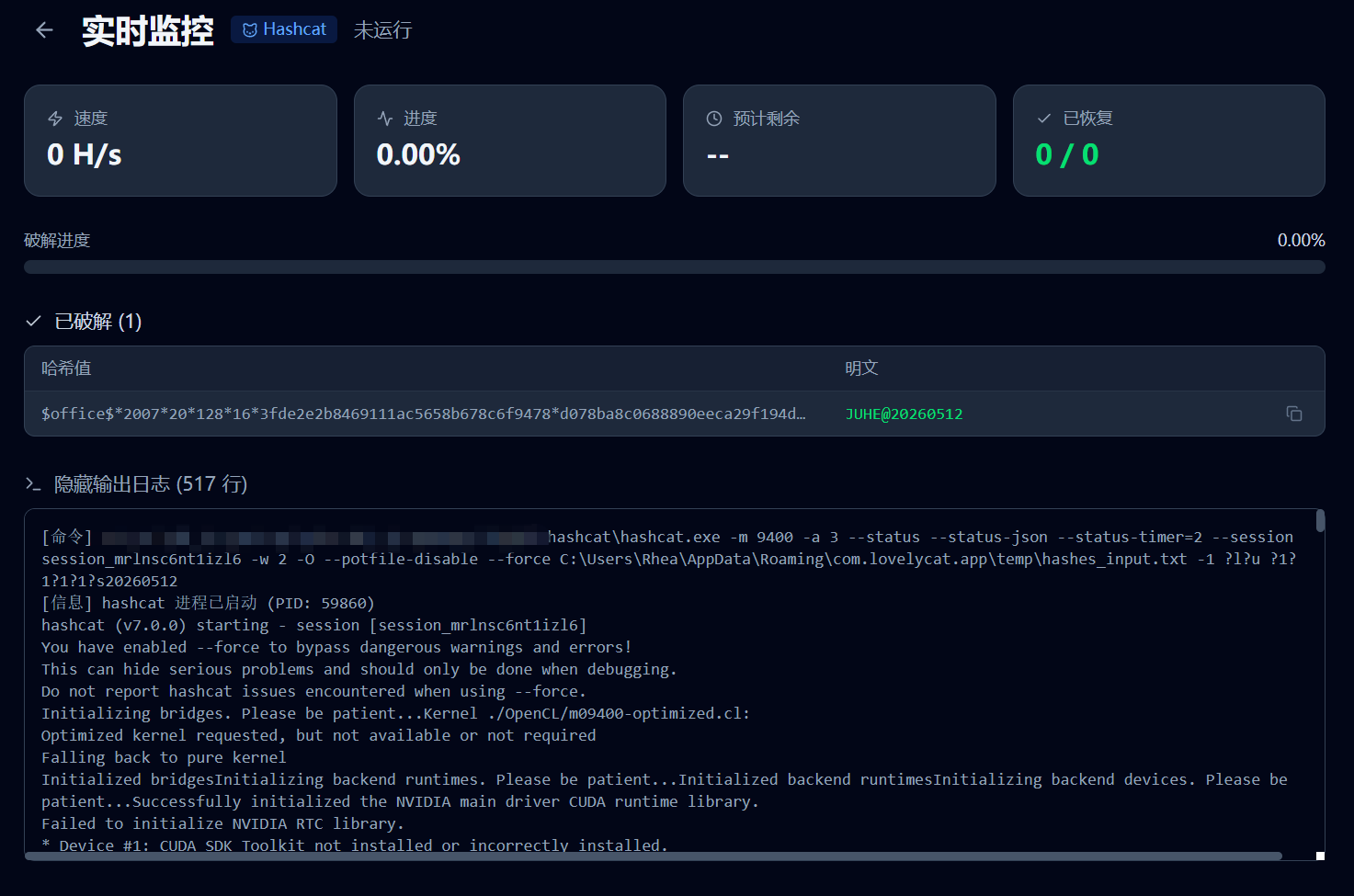The width and height of the screenshot is (1354, 896).
Task: Click the progress pulse icon
Action: (385, 119)
